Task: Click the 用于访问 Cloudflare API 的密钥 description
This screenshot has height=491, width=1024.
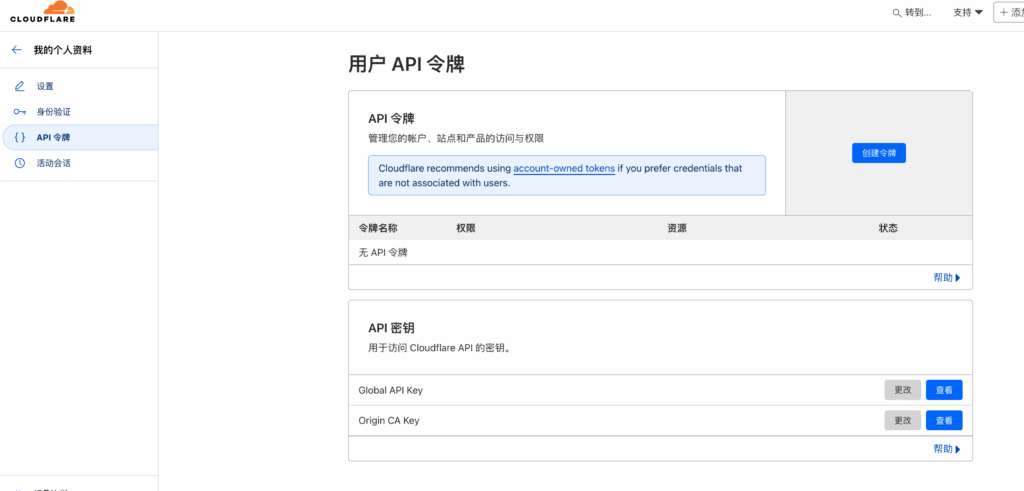Action: [439, 348]
